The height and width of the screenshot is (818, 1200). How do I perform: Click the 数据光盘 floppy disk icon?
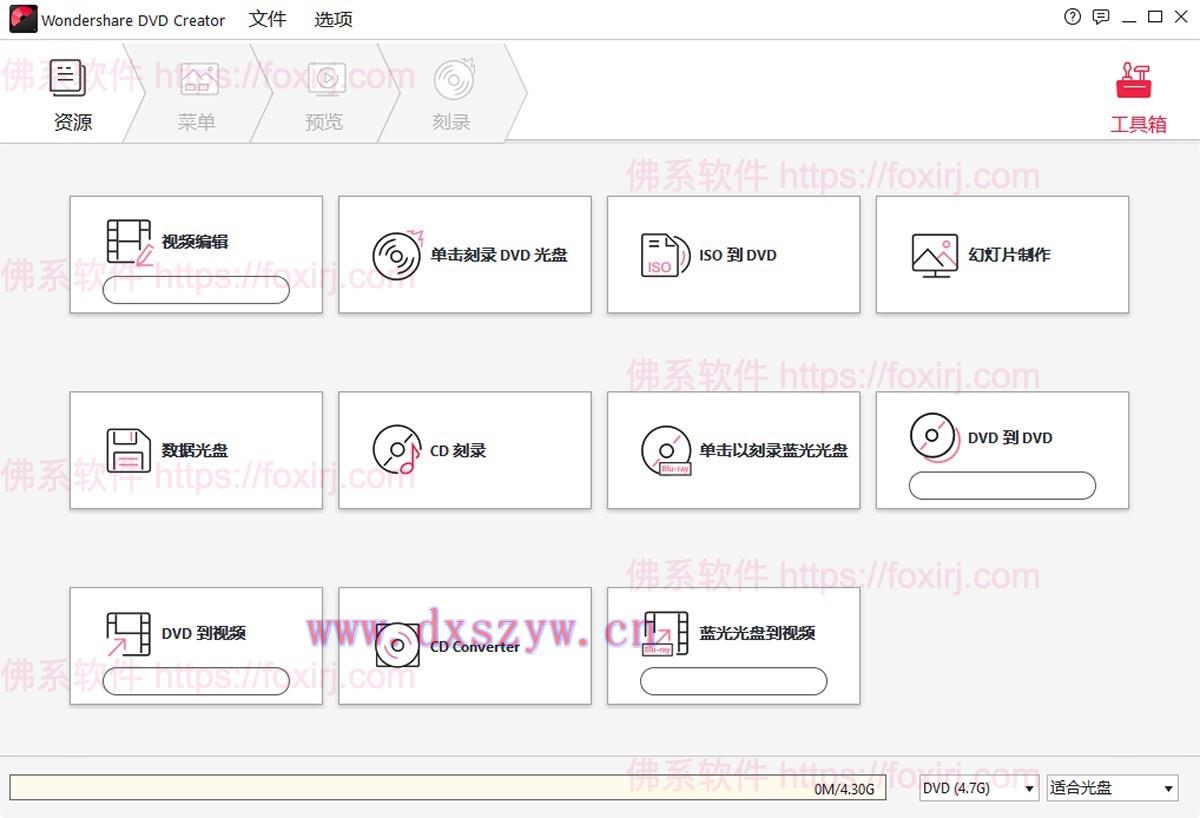pyautogui.click(x=128, y=450)
